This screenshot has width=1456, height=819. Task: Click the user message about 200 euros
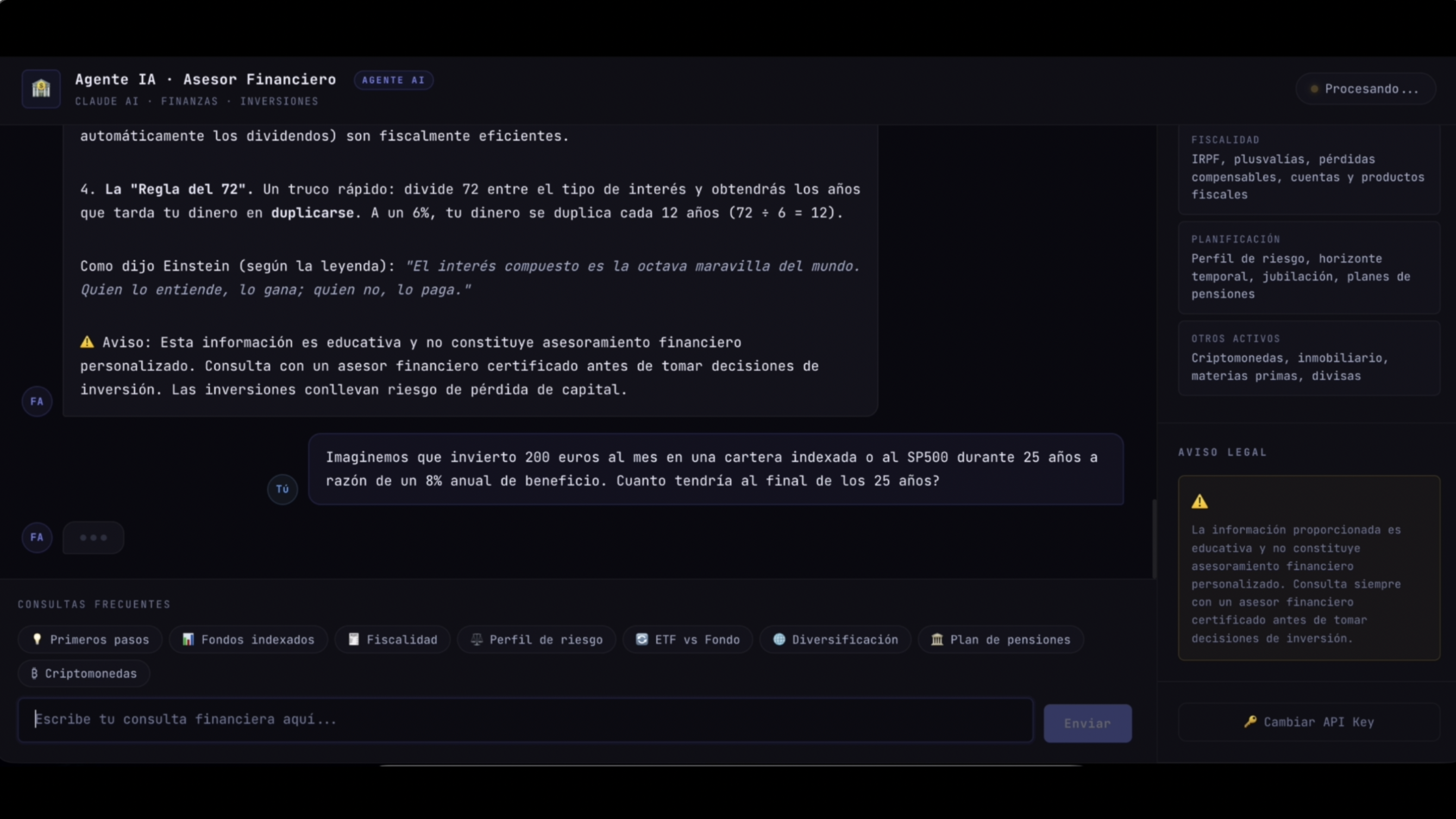716,469
